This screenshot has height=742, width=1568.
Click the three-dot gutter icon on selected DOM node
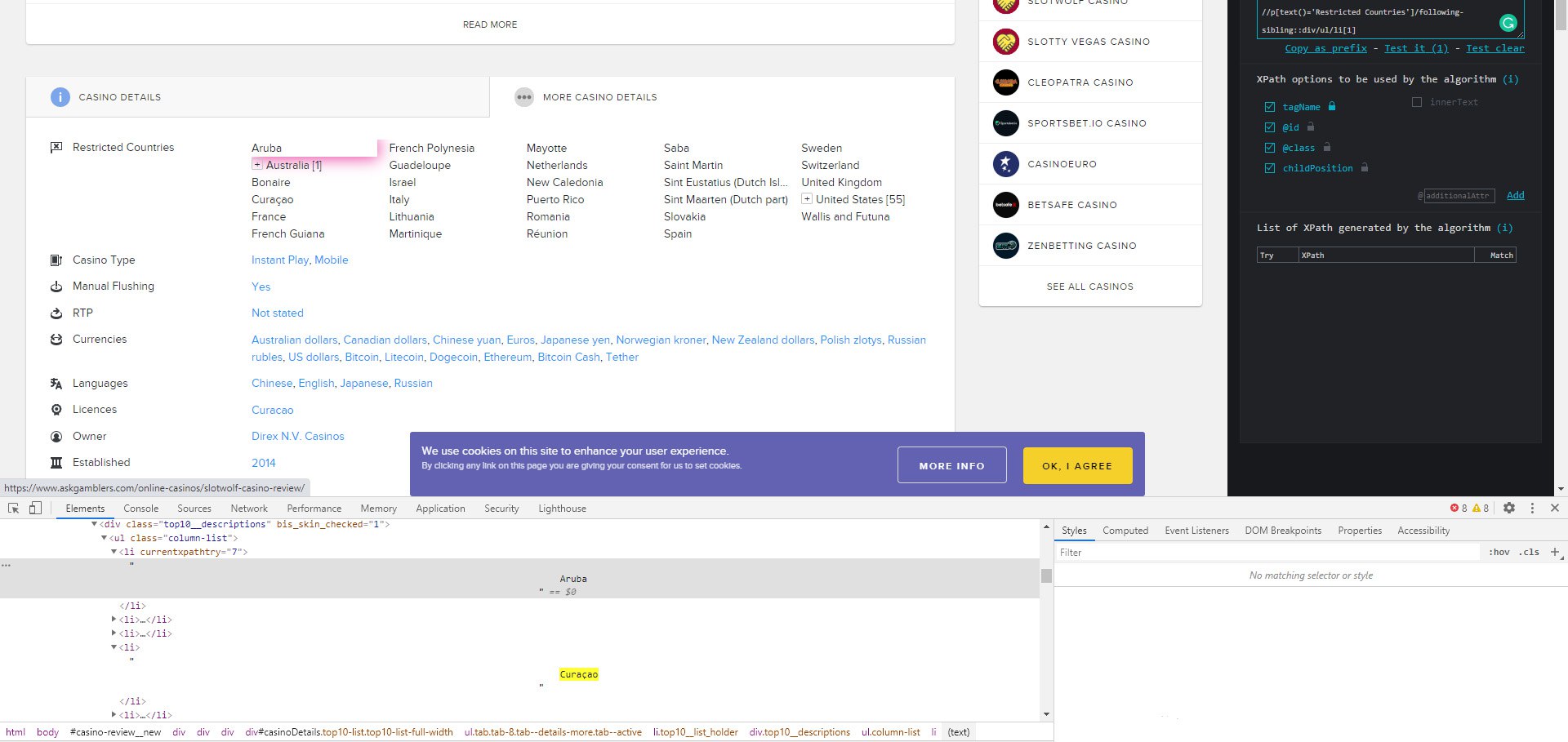tap(6, 565)
